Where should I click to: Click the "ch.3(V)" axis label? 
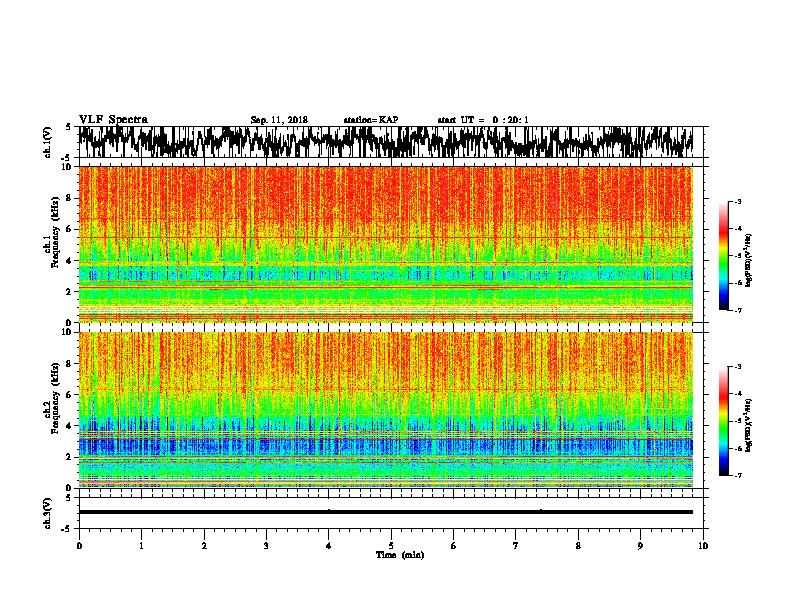47,513
